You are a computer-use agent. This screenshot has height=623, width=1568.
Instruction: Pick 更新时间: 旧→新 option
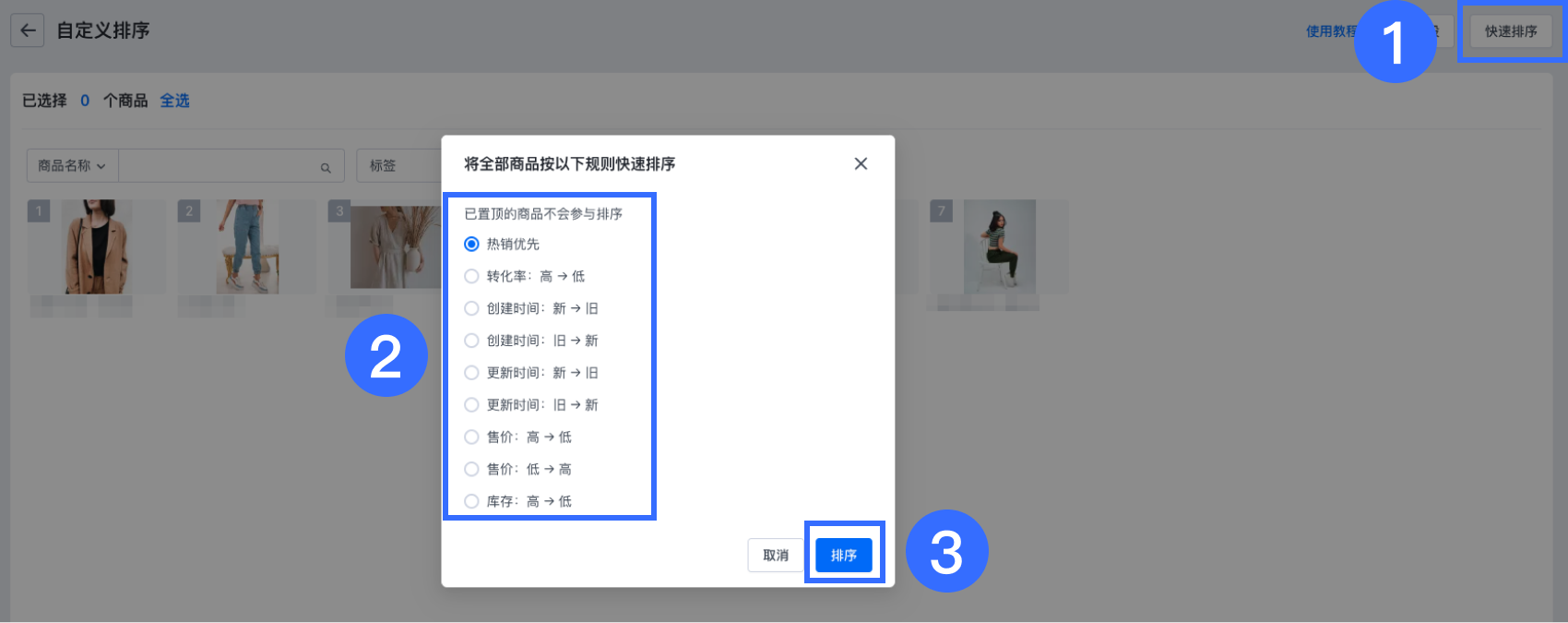pyautogui.click(x=471, y=405)
